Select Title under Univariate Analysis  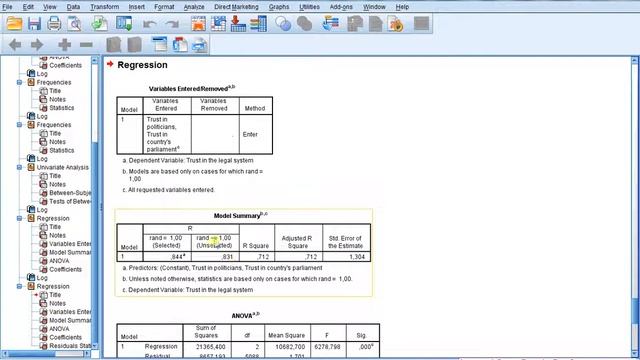tap(55, 176)
